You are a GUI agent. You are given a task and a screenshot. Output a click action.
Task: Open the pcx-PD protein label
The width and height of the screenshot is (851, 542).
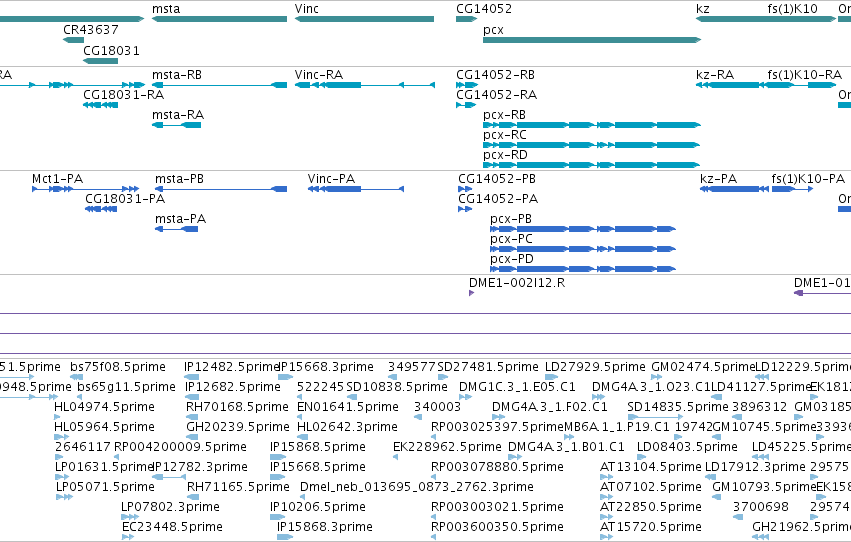pyautogui.click(x=512, y=259)
